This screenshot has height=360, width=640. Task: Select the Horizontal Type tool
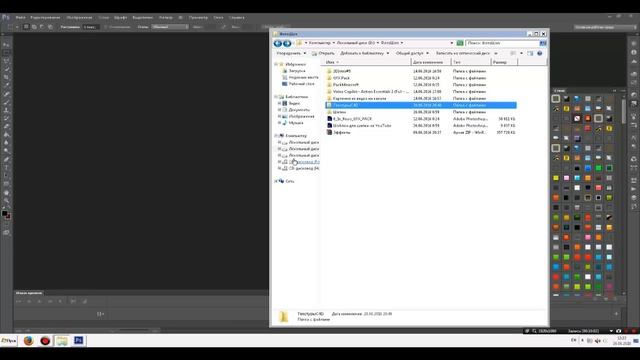click(7, 168)
